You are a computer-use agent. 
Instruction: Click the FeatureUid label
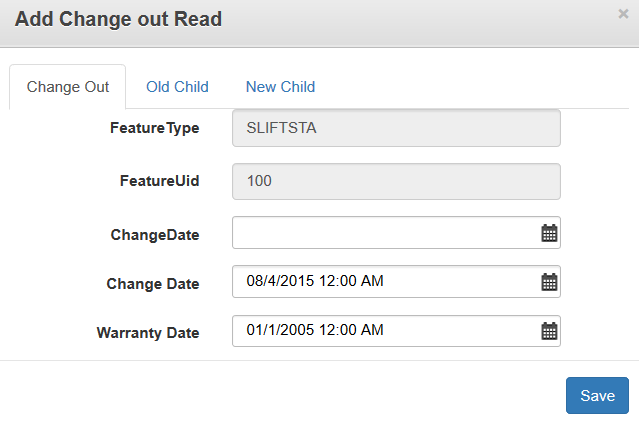(x=159, y=181)
